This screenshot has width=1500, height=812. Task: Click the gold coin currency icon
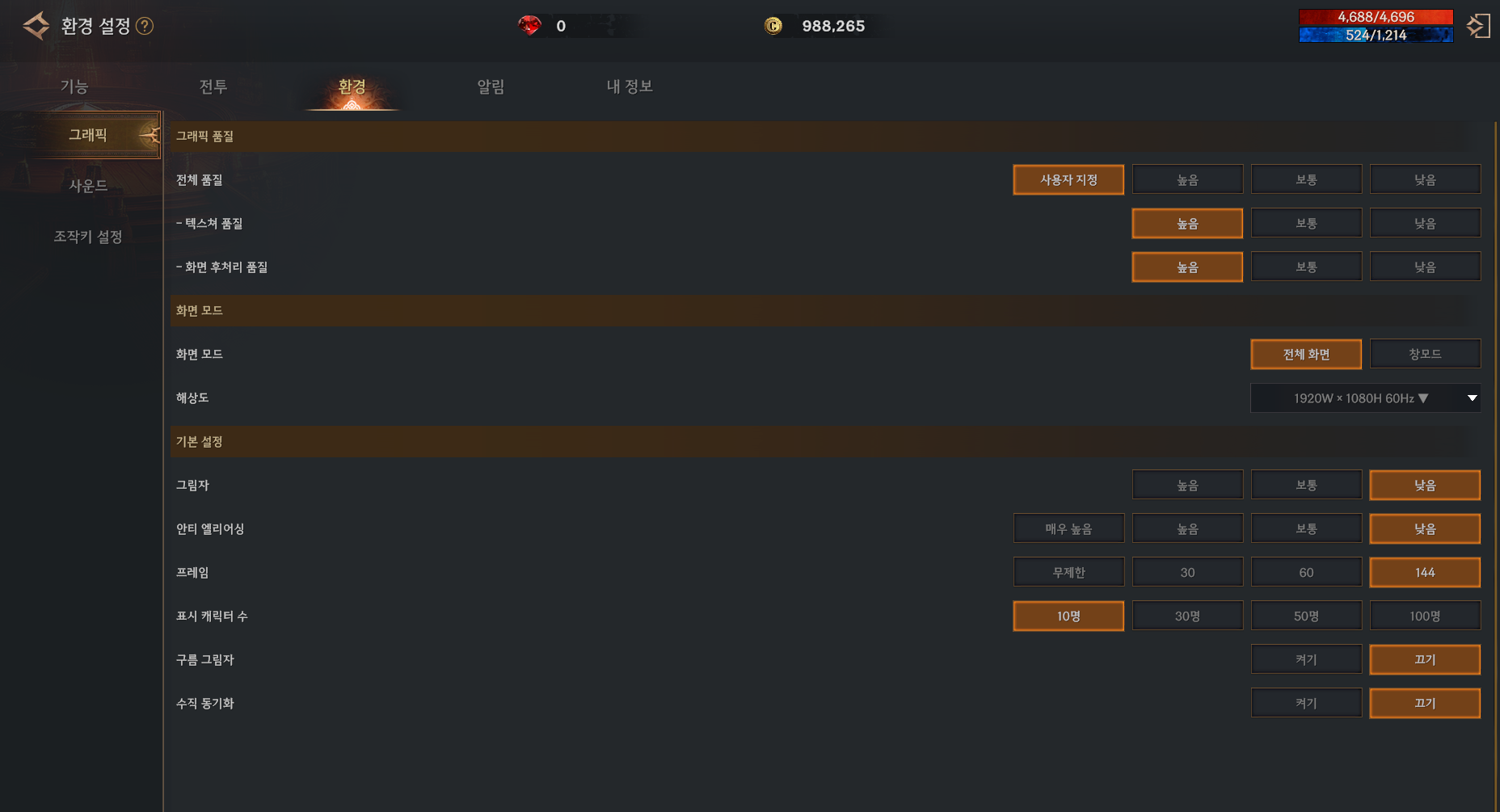point(773,26)
